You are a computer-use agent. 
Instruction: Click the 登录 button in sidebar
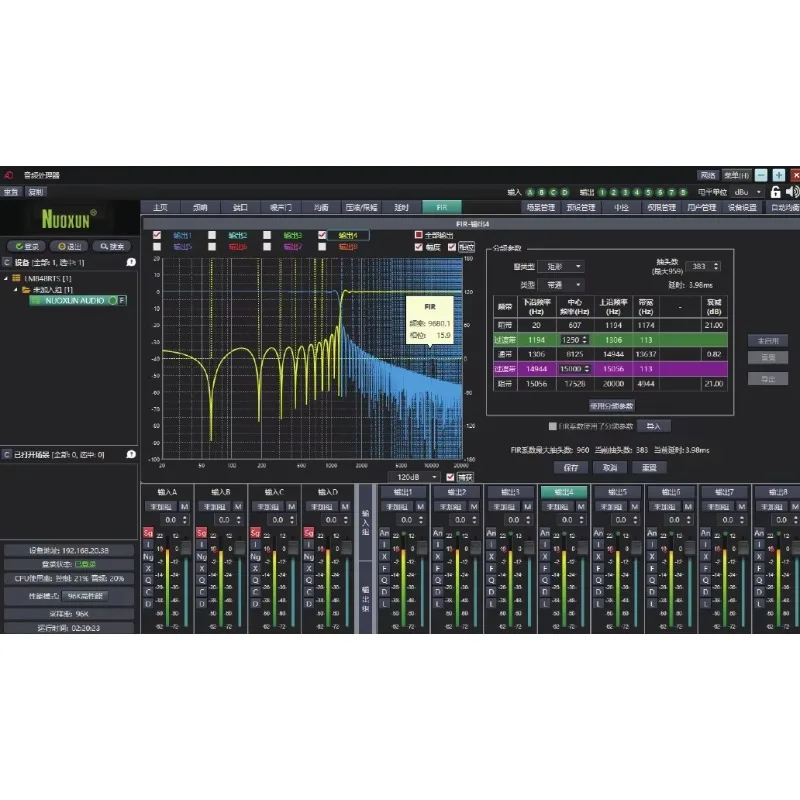pos(27,246)
